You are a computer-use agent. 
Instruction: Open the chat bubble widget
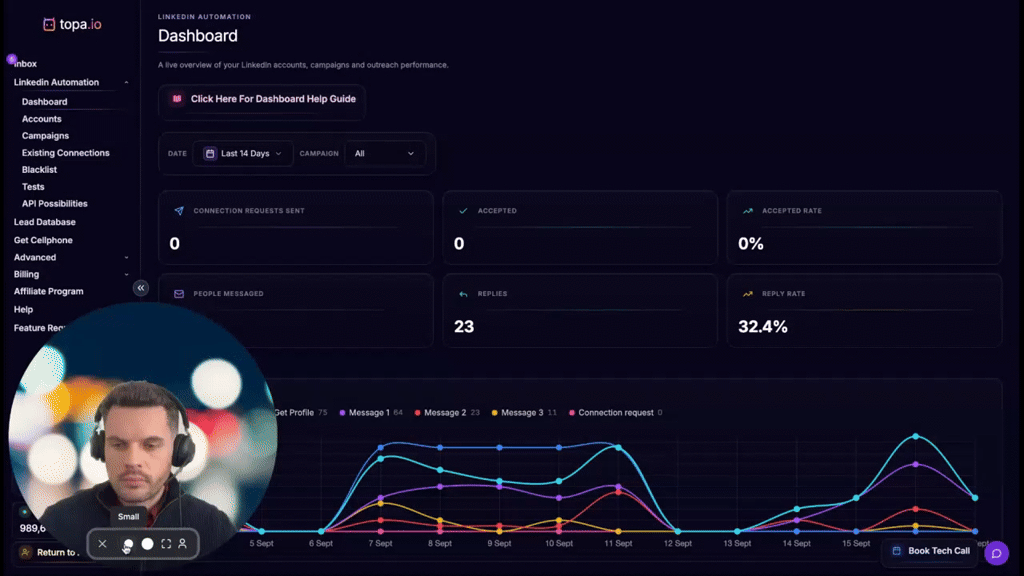pos(997,554)
